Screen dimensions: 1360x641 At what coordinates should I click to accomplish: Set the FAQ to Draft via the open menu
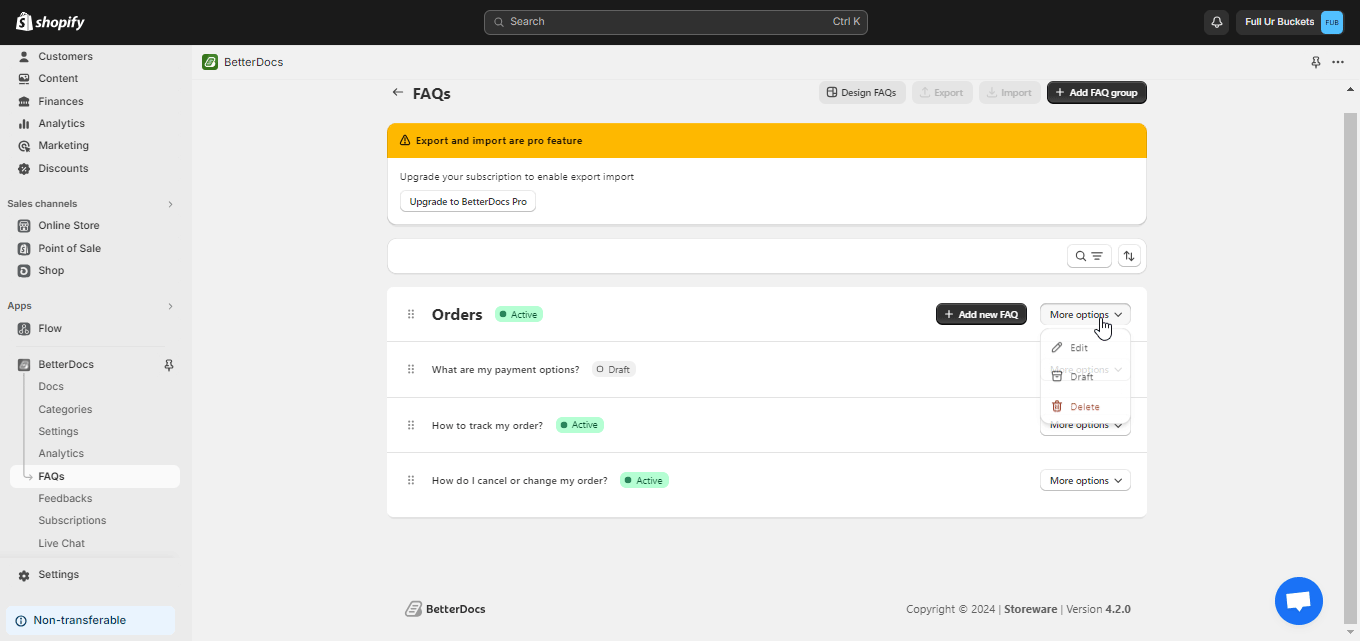coord(1079,376)
